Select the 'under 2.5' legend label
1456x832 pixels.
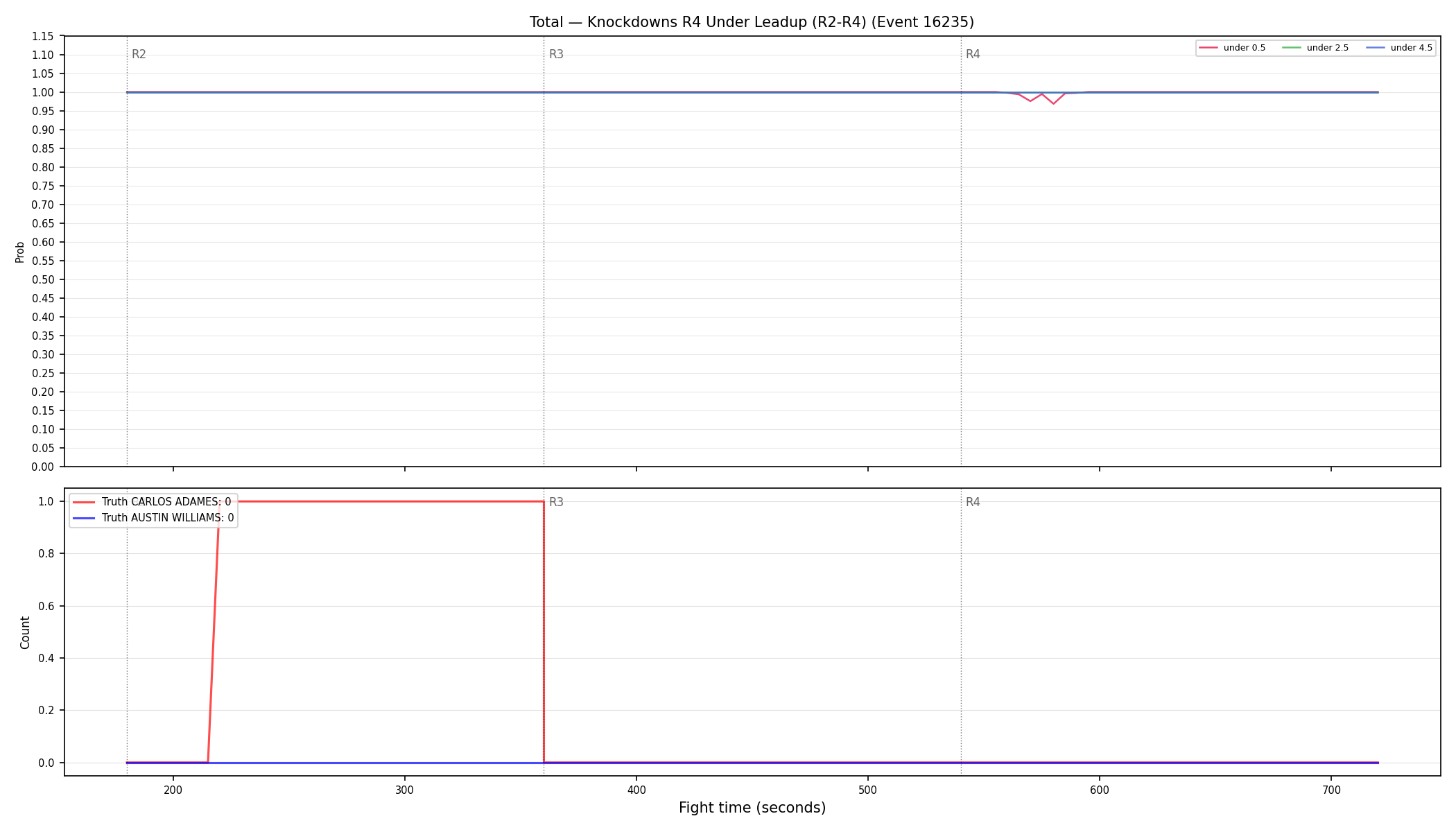click(1328, 48)
